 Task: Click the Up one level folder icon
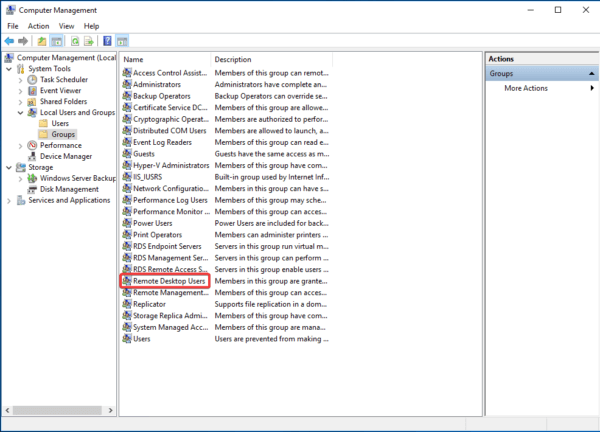point(42,41)
